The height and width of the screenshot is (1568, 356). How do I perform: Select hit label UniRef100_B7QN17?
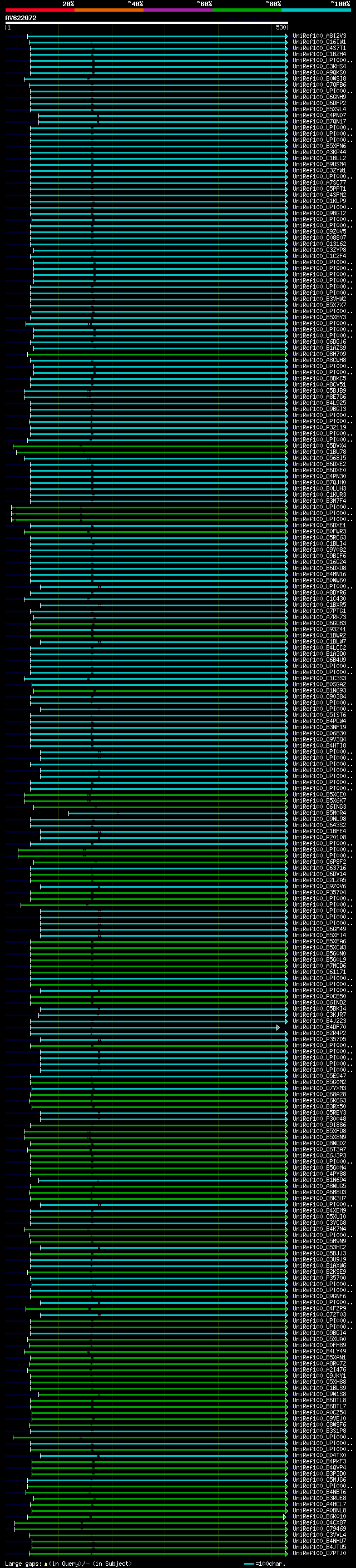[x=319, y=122]
